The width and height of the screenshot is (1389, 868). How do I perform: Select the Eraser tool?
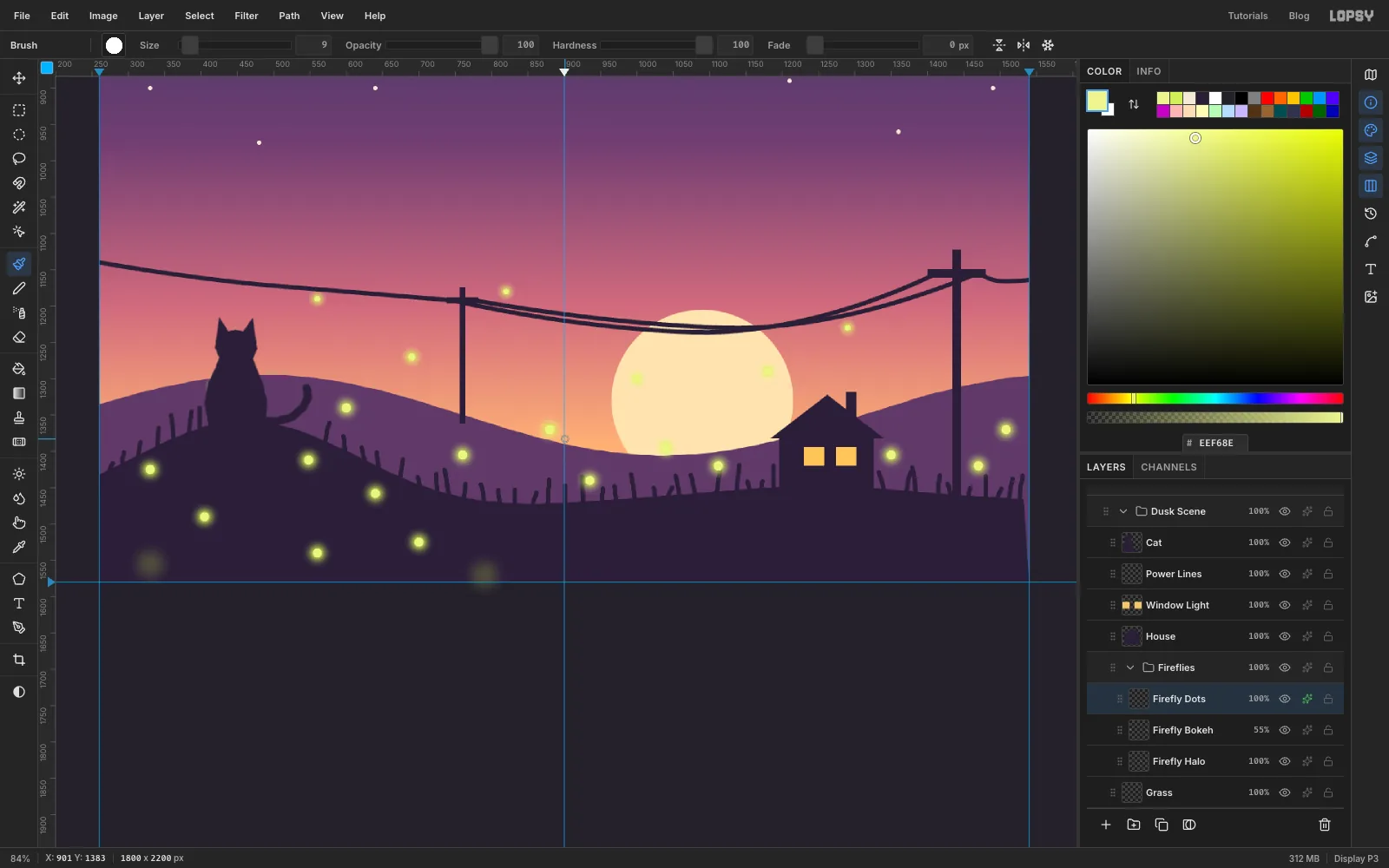pos(19,338)
